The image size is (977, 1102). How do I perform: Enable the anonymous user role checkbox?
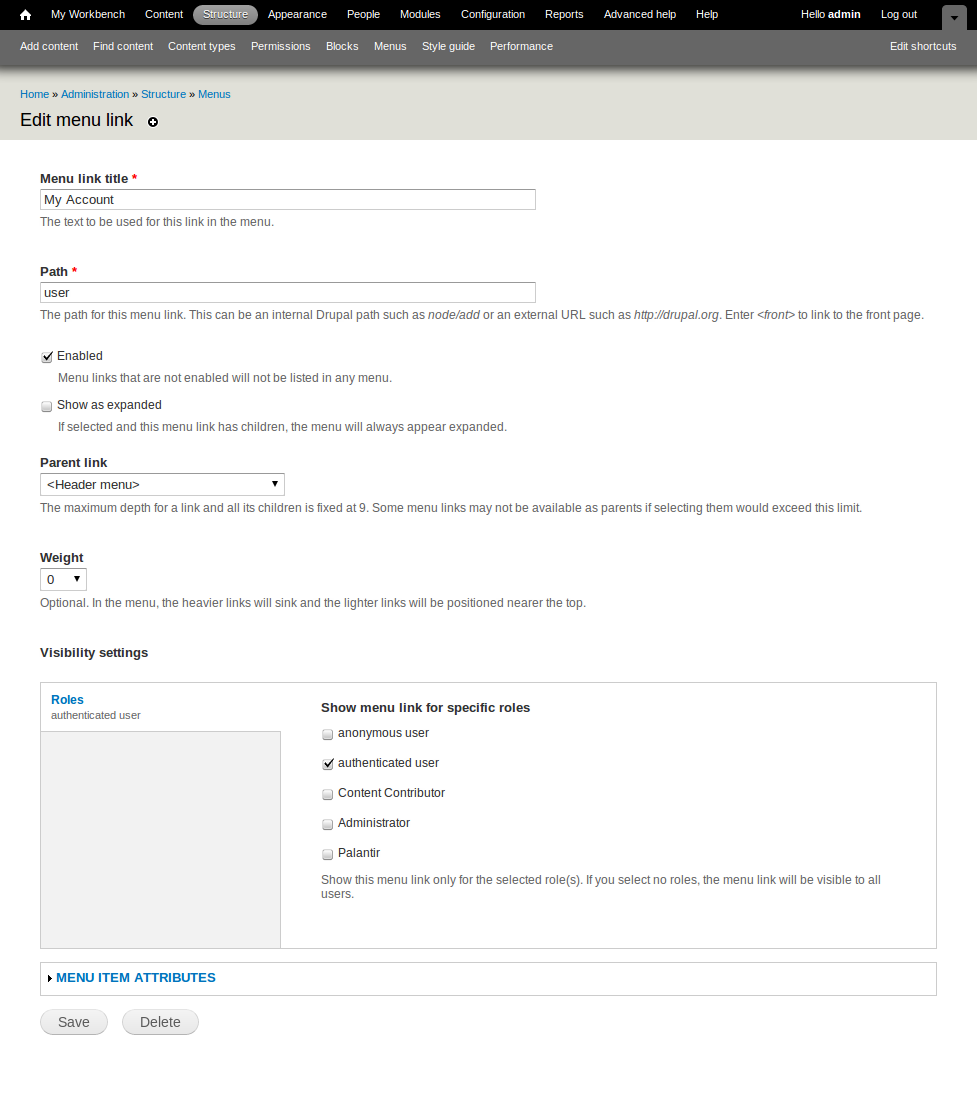point(328,734)
